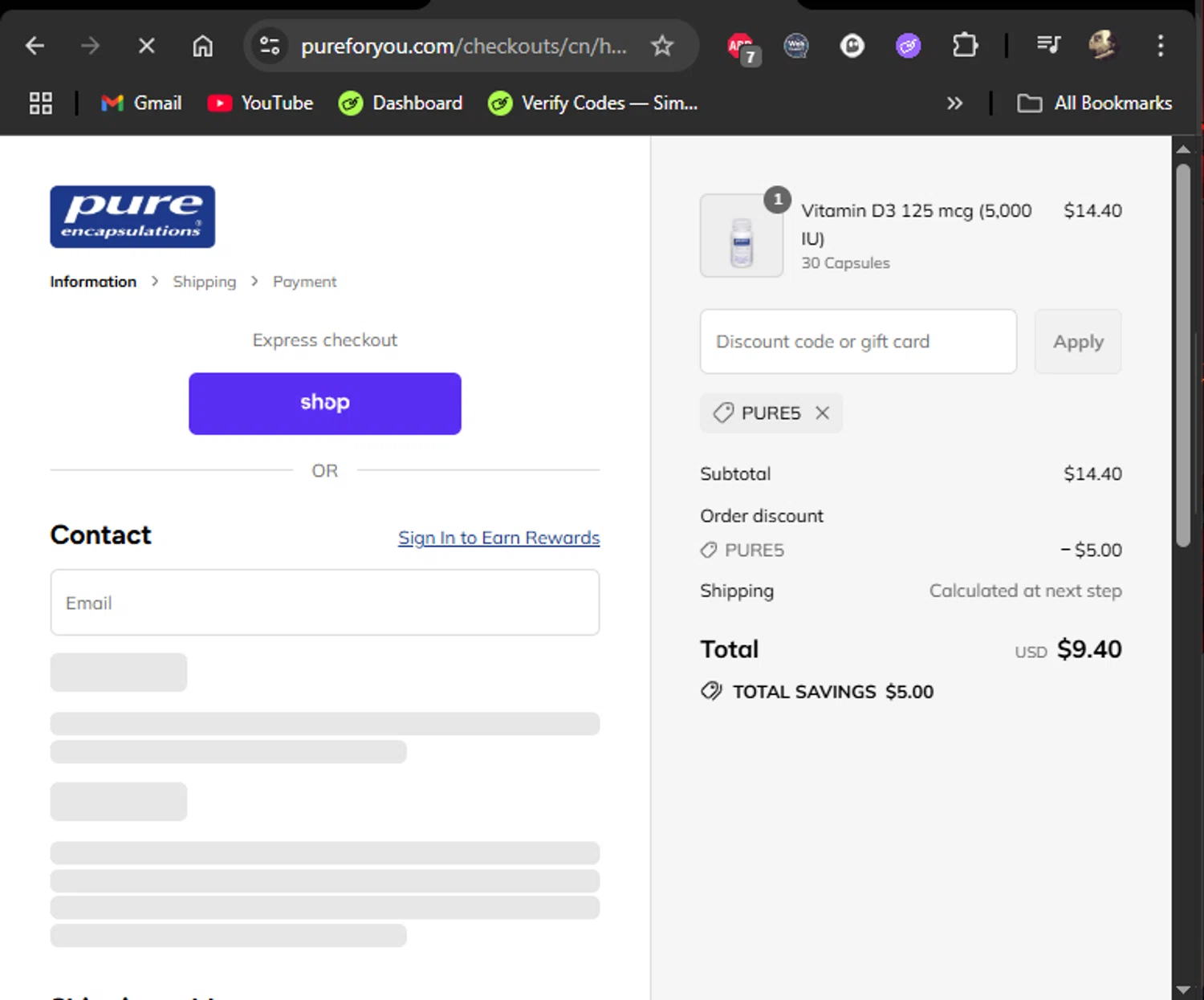Click the scrollbar up arrow
1204x1000 pixels.
pos(1182,149)
